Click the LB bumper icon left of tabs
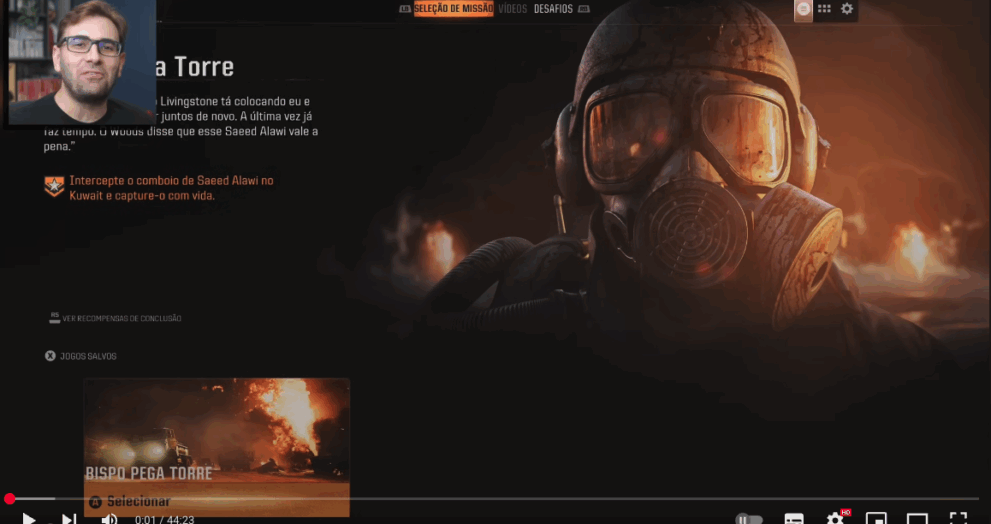The height and width of the screenshot is (524, 991). pos(405,9)
